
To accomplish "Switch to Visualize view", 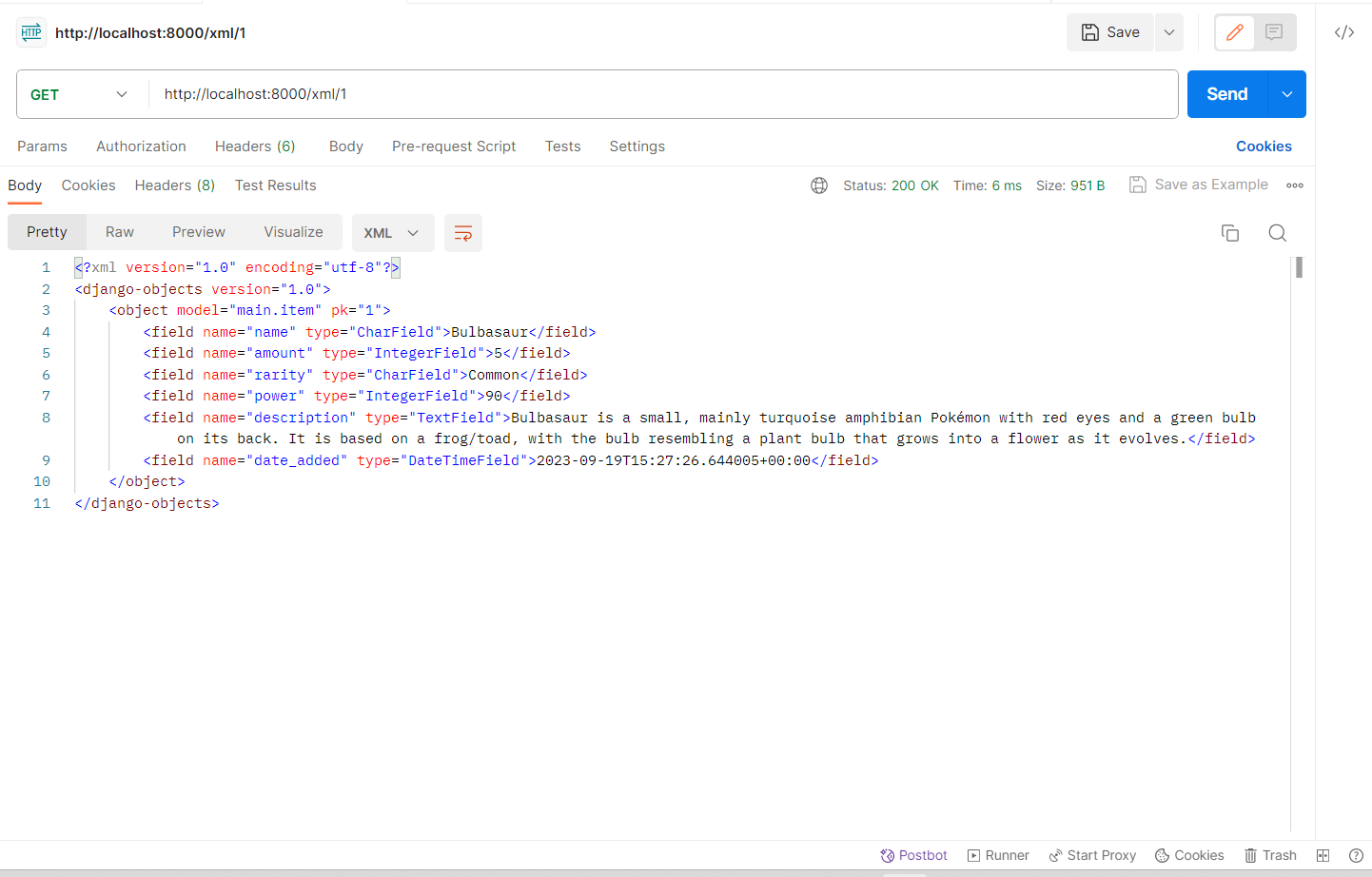I will pos(294,232).
